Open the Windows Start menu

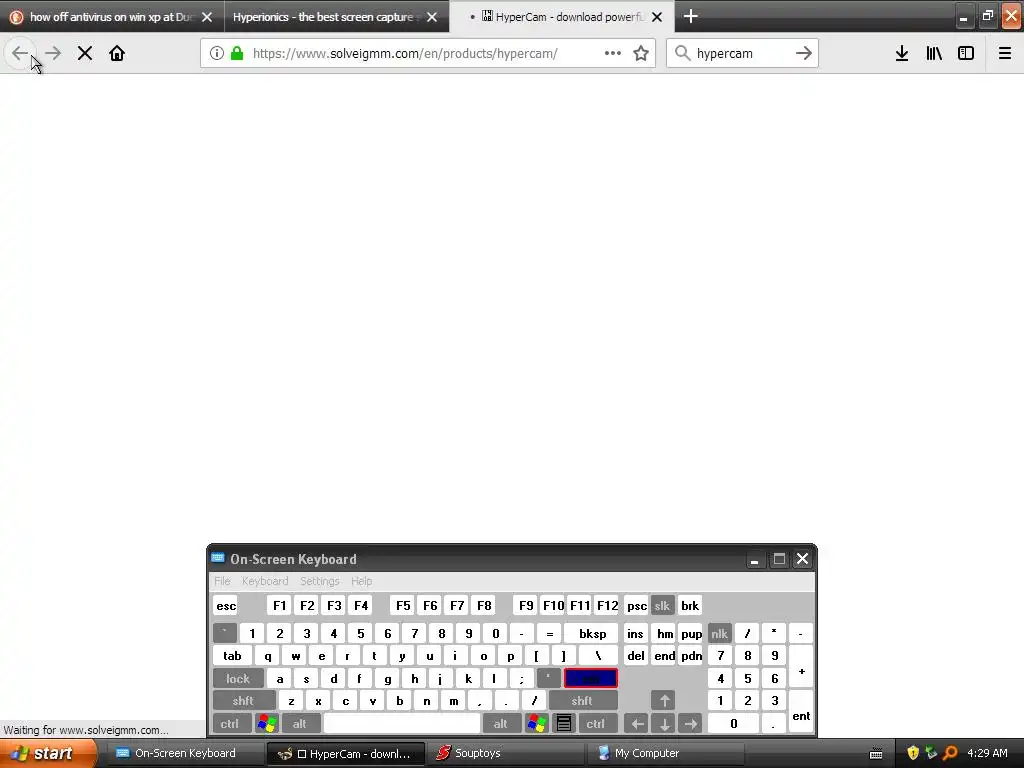click(x=48, y=753)
